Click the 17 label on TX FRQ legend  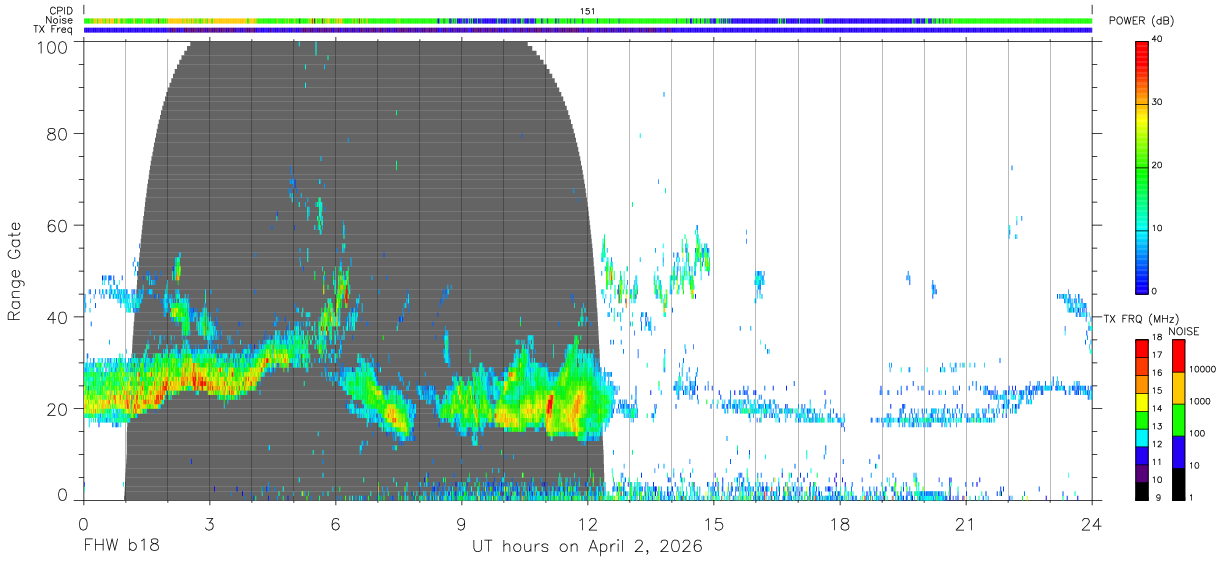[1158, 355]
